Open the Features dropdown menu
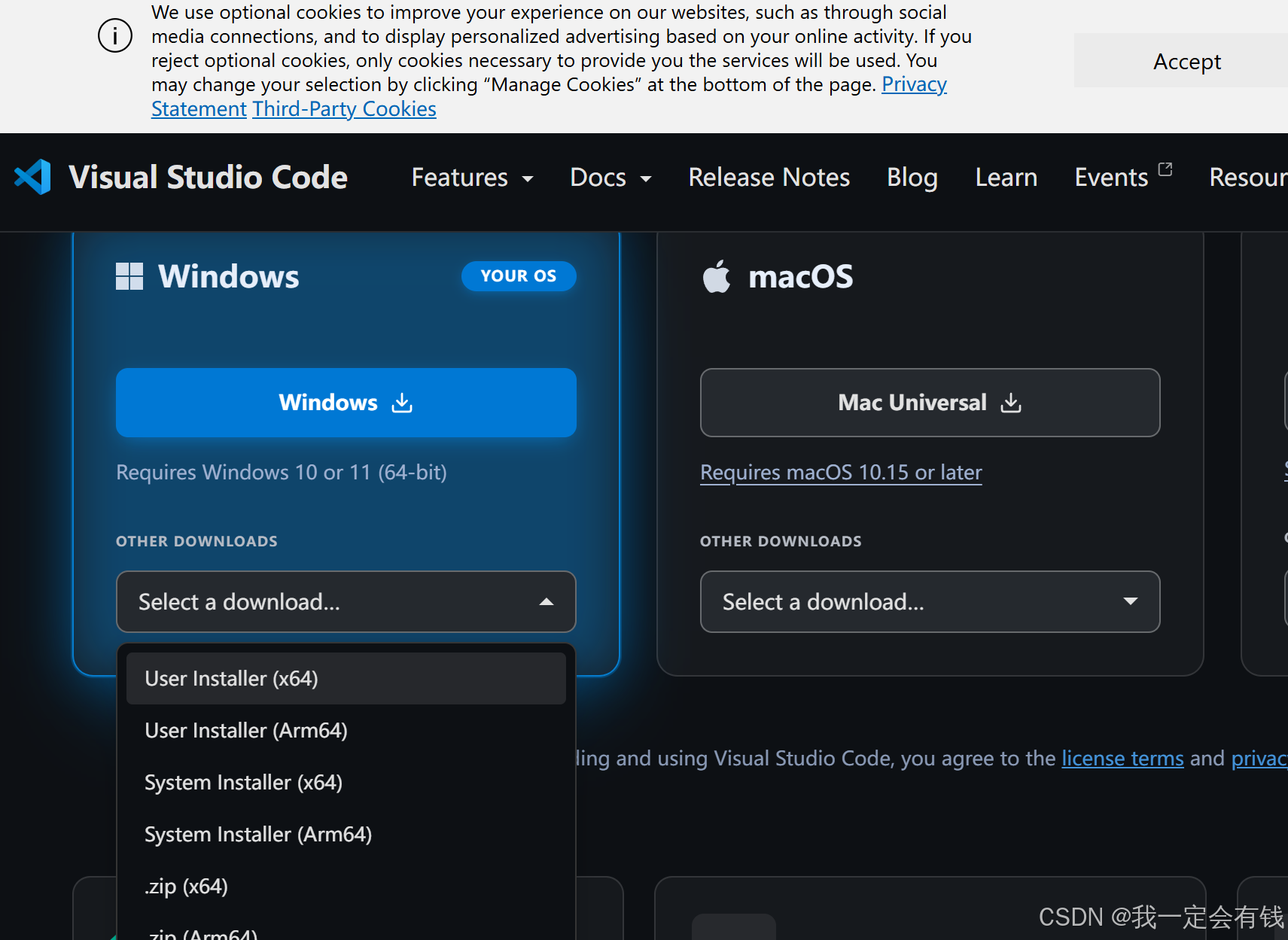This screenshot has width=1288, height=940. pyautogui.click(x=472, y=178)
